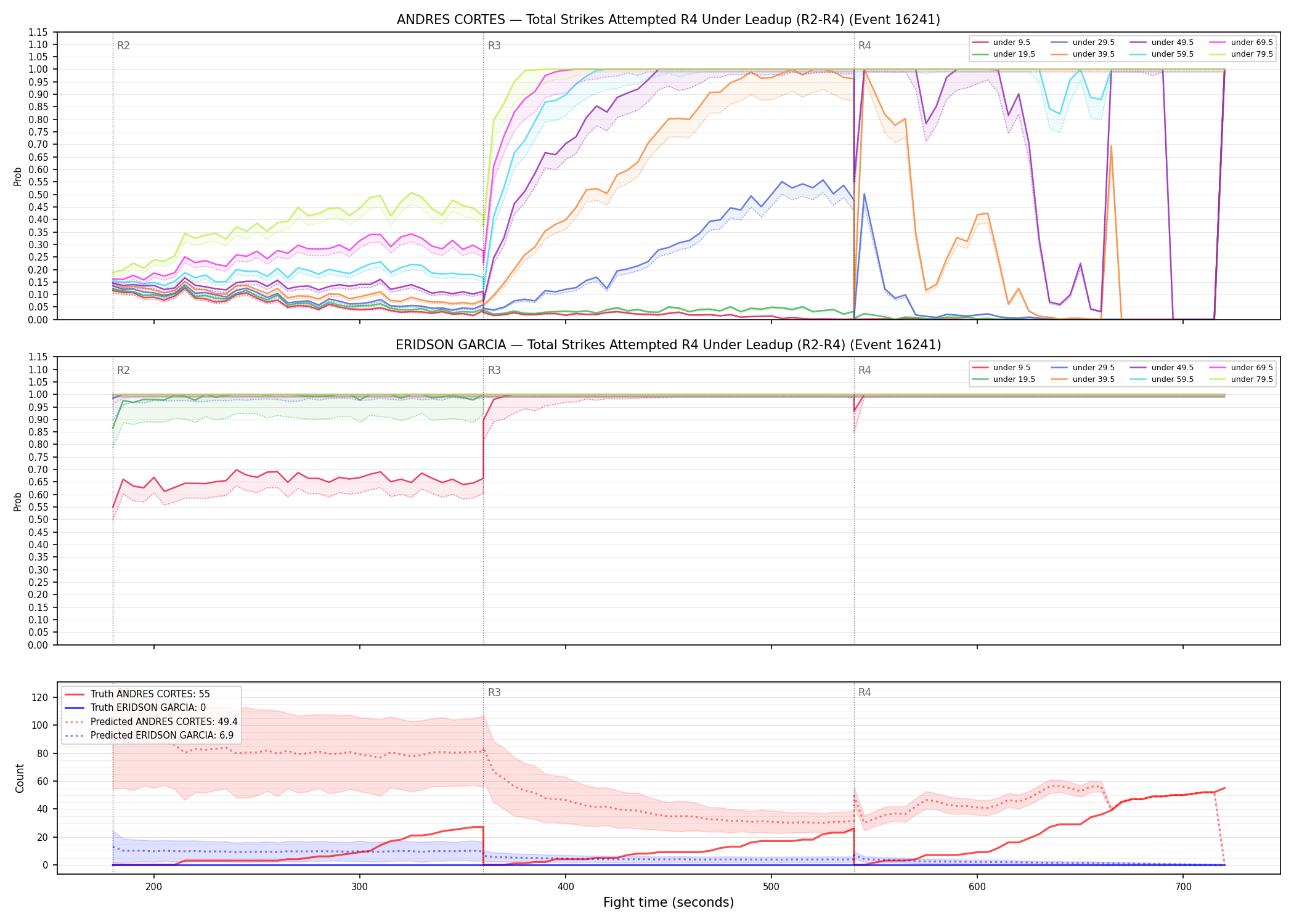Click the 400 tick label under the Count chart

click(566, 886)
